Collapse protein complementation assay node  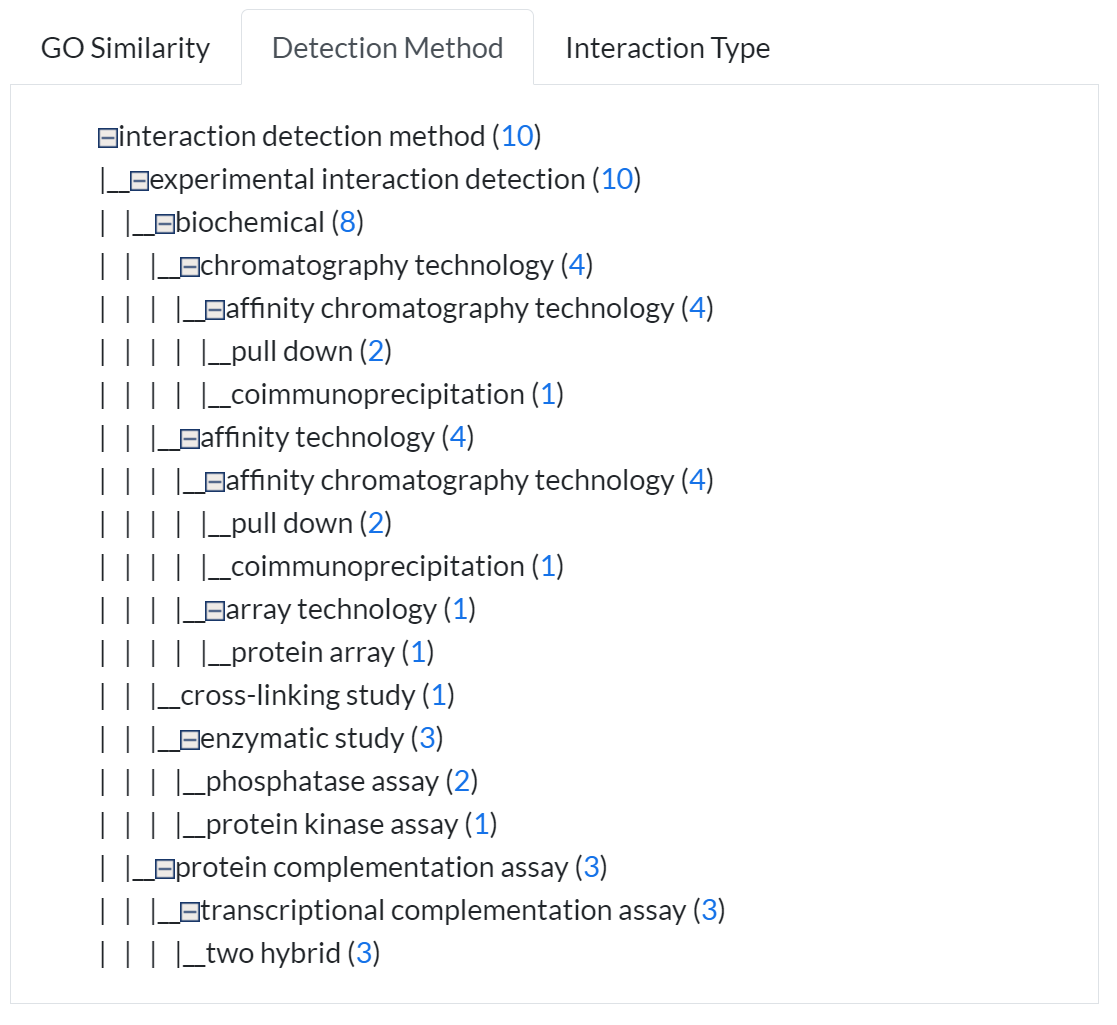165,868
